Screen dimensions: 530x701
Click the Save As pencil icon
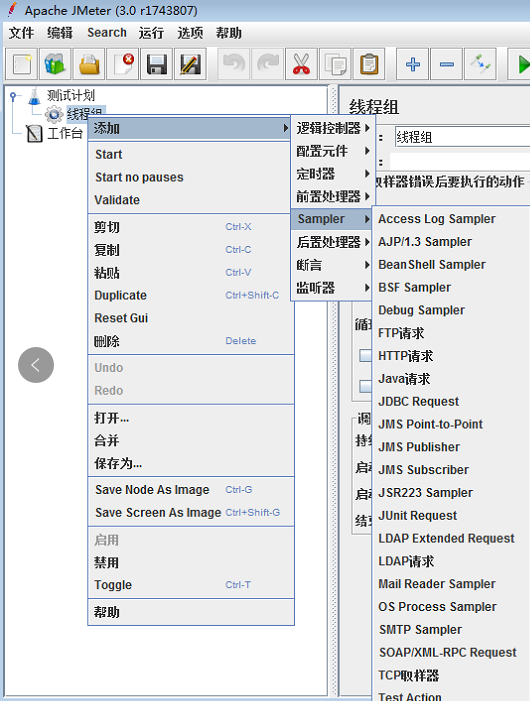190,64
